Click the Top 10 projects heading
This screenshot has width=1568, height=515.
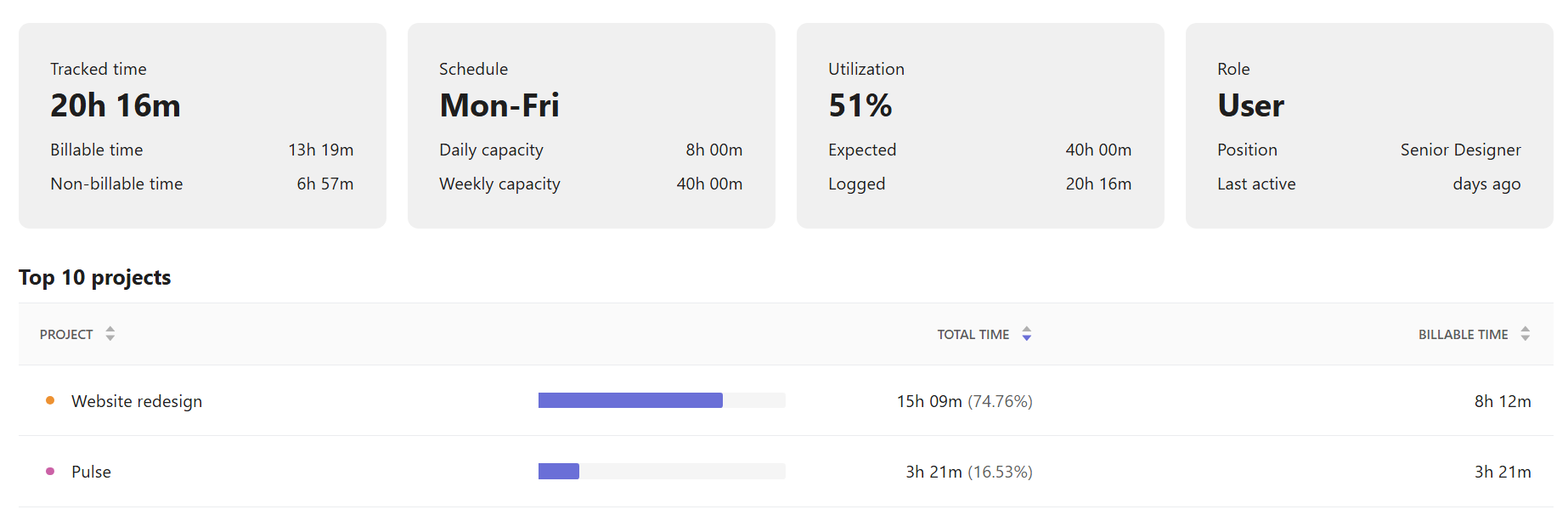(95, 278)
